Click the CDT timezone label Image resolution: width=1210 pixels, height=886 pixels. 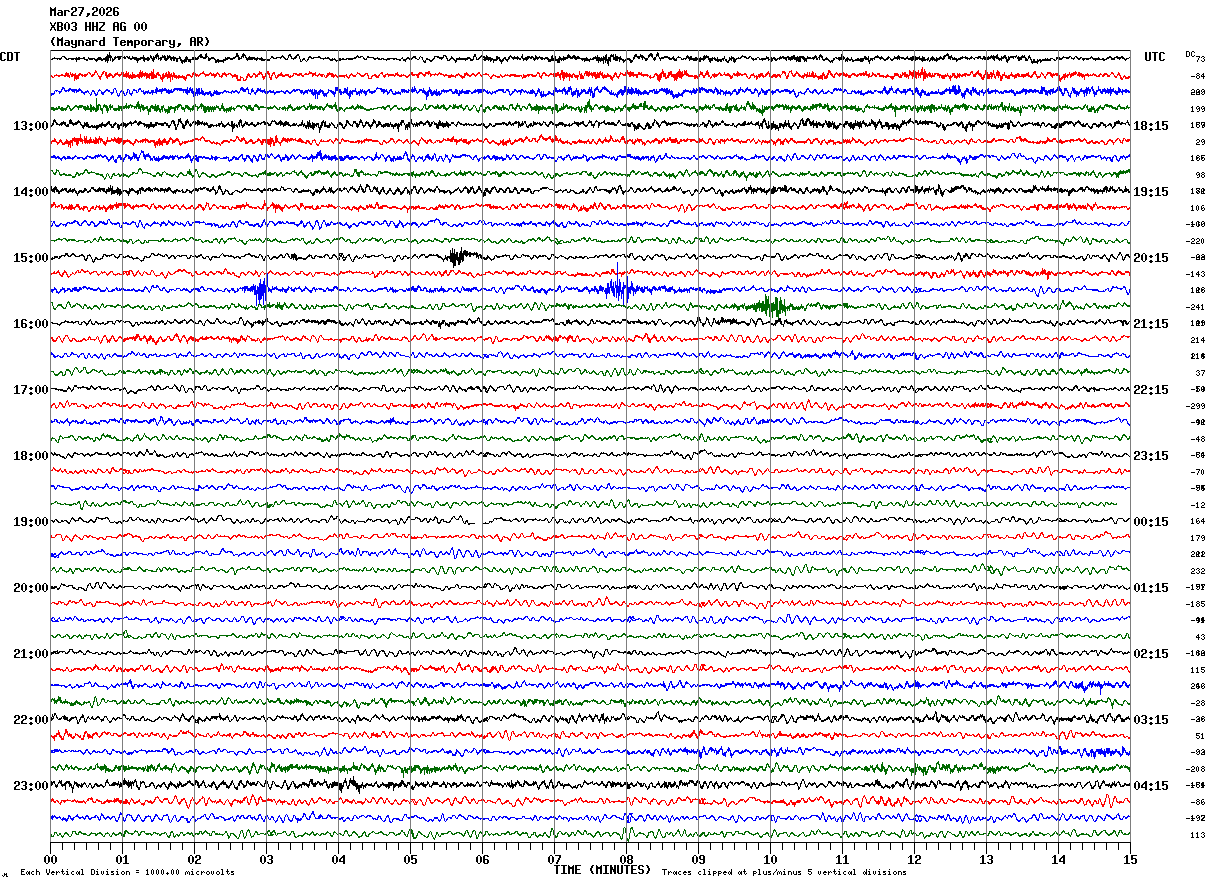10,57
